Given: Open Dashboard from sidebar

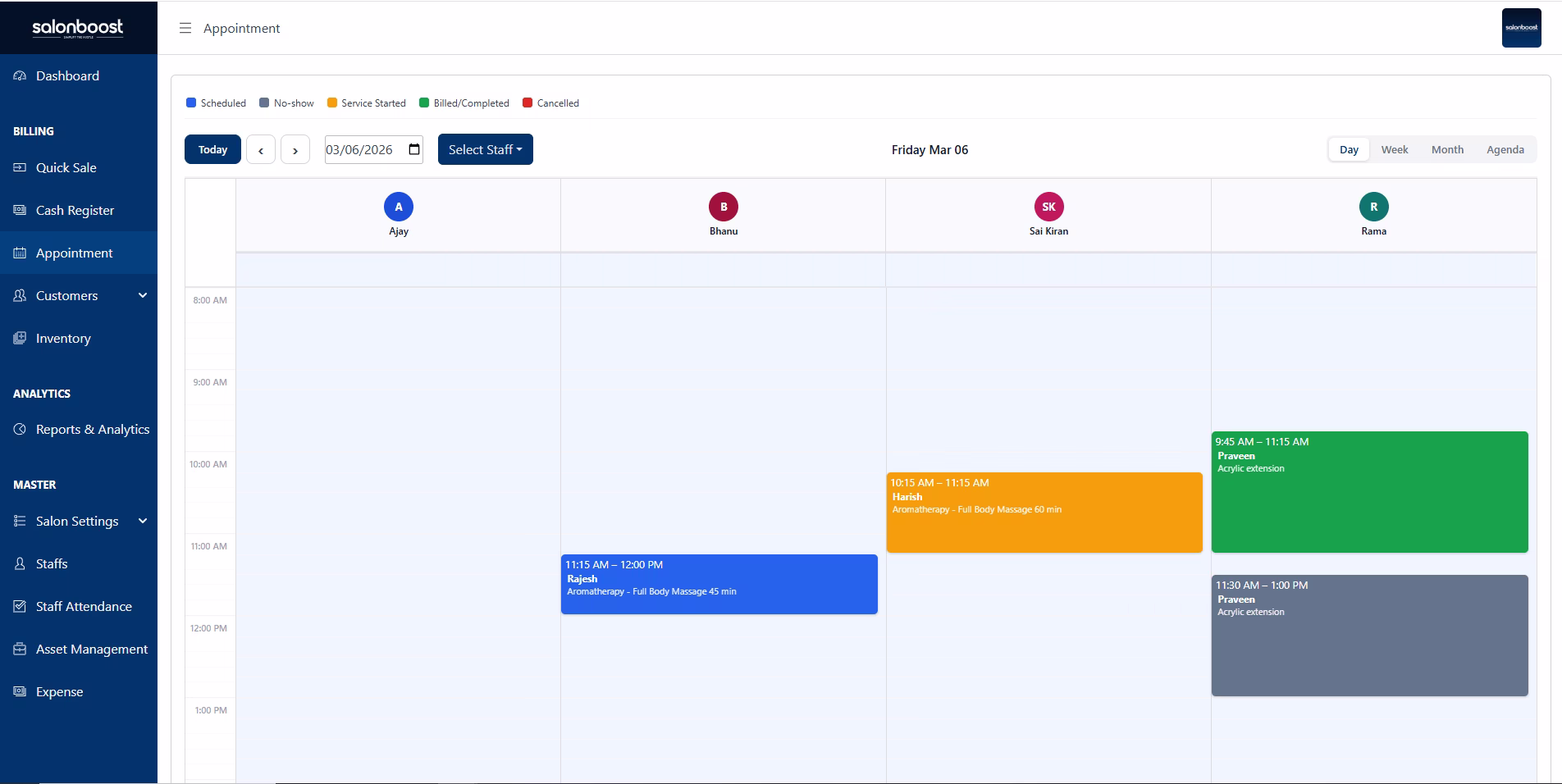Looking at the screenshot, I should (x=79, y=75).
